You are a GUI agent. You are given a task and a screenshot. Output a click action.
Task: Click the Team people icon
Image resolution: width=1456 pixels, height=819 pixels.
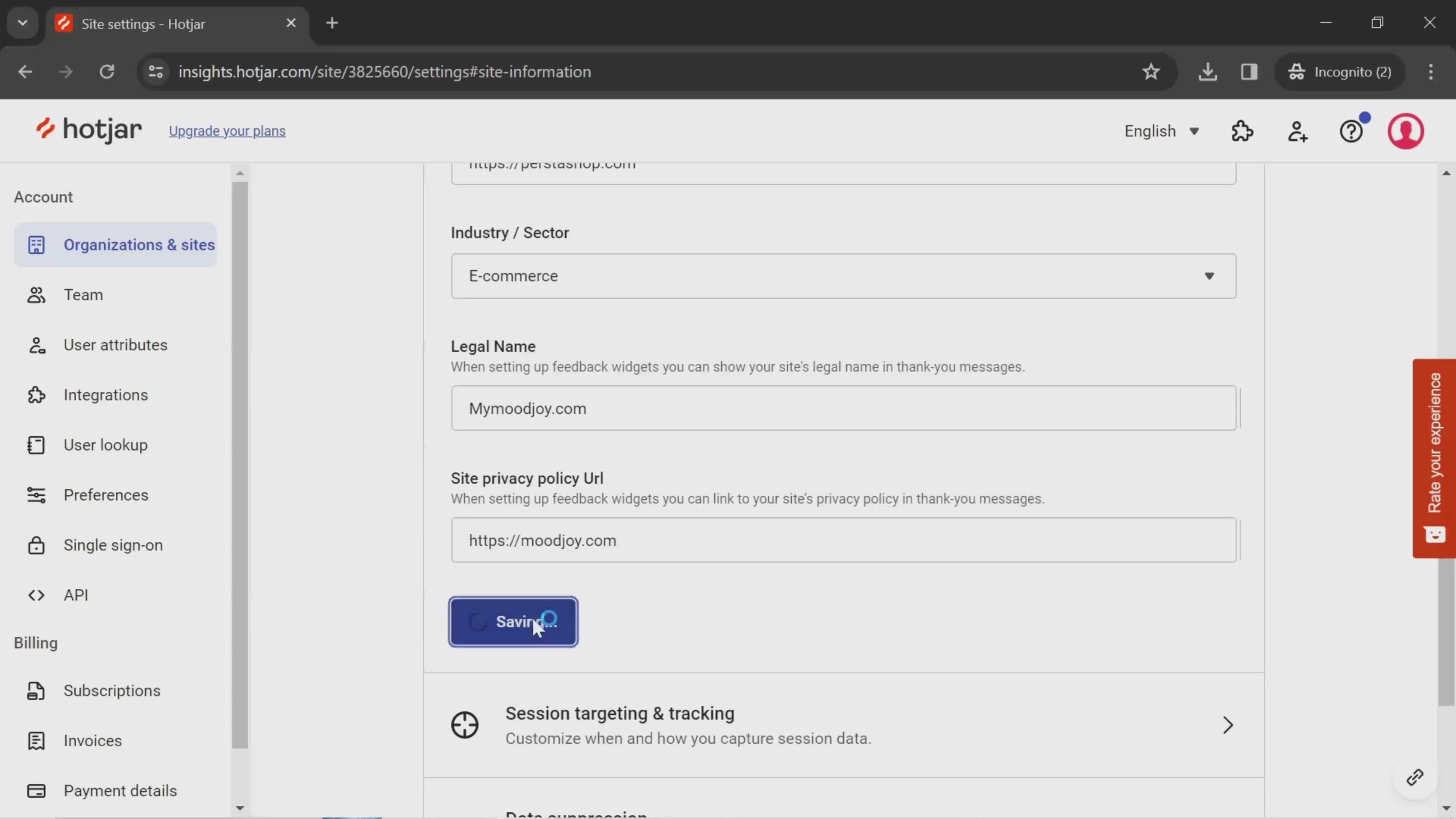(x=36, y=295)
